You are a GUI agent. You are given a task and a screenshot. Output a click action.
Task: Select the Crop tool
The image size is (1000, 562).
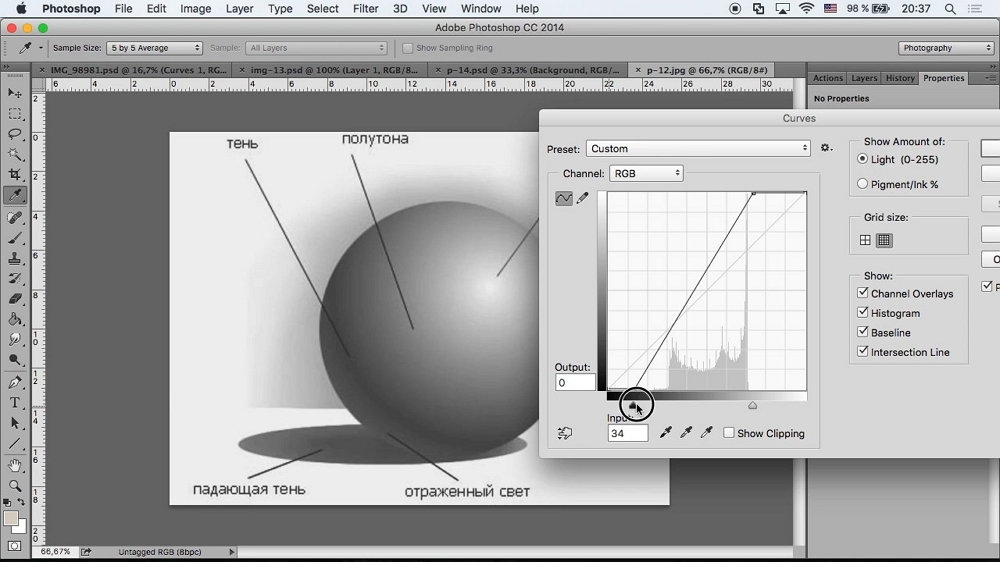tap(15, 175)
